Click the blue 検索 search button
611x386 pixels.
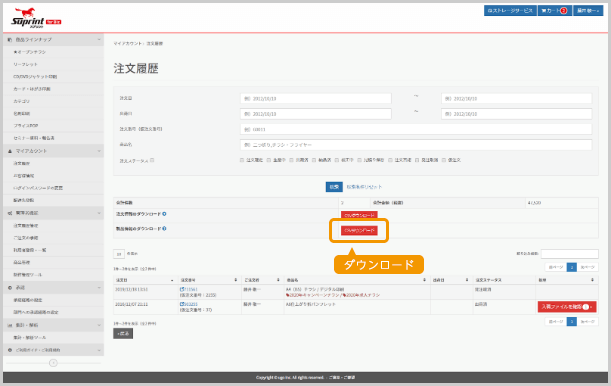[334, 187]
